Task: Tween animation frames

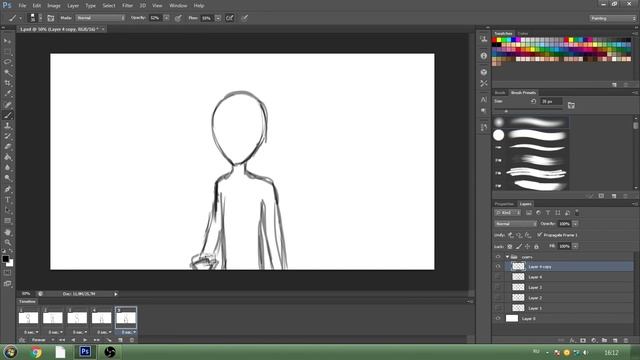Action: click(109, 340)
